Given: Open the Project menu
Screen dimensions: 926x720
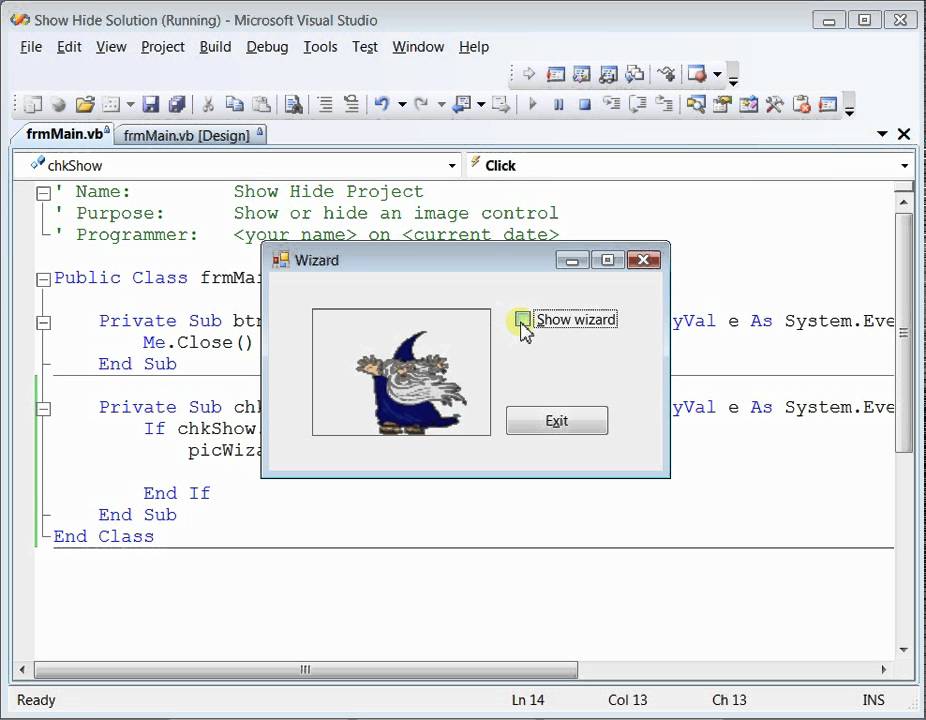Looking at the screenshot, I should pos(162,47).
